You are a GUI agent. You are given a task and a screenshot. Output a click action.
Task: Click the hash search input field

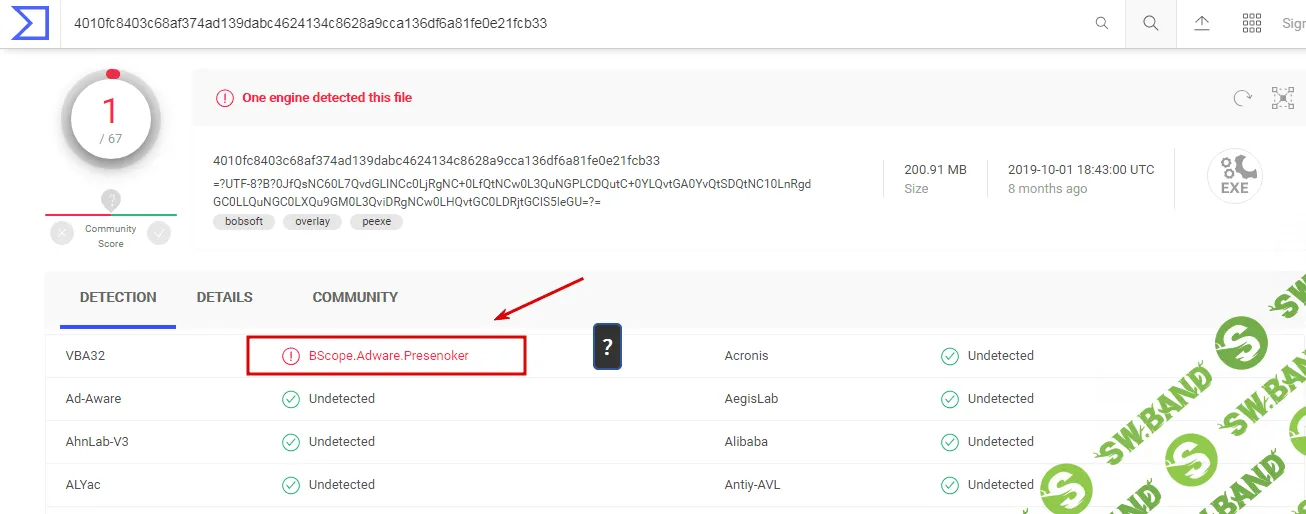pos(570,23)
